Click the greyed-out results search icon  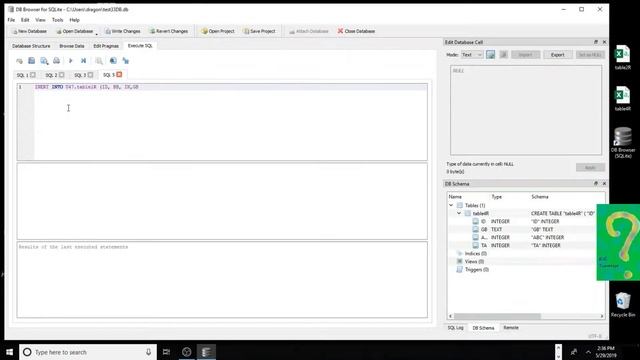tap(99, 61)
